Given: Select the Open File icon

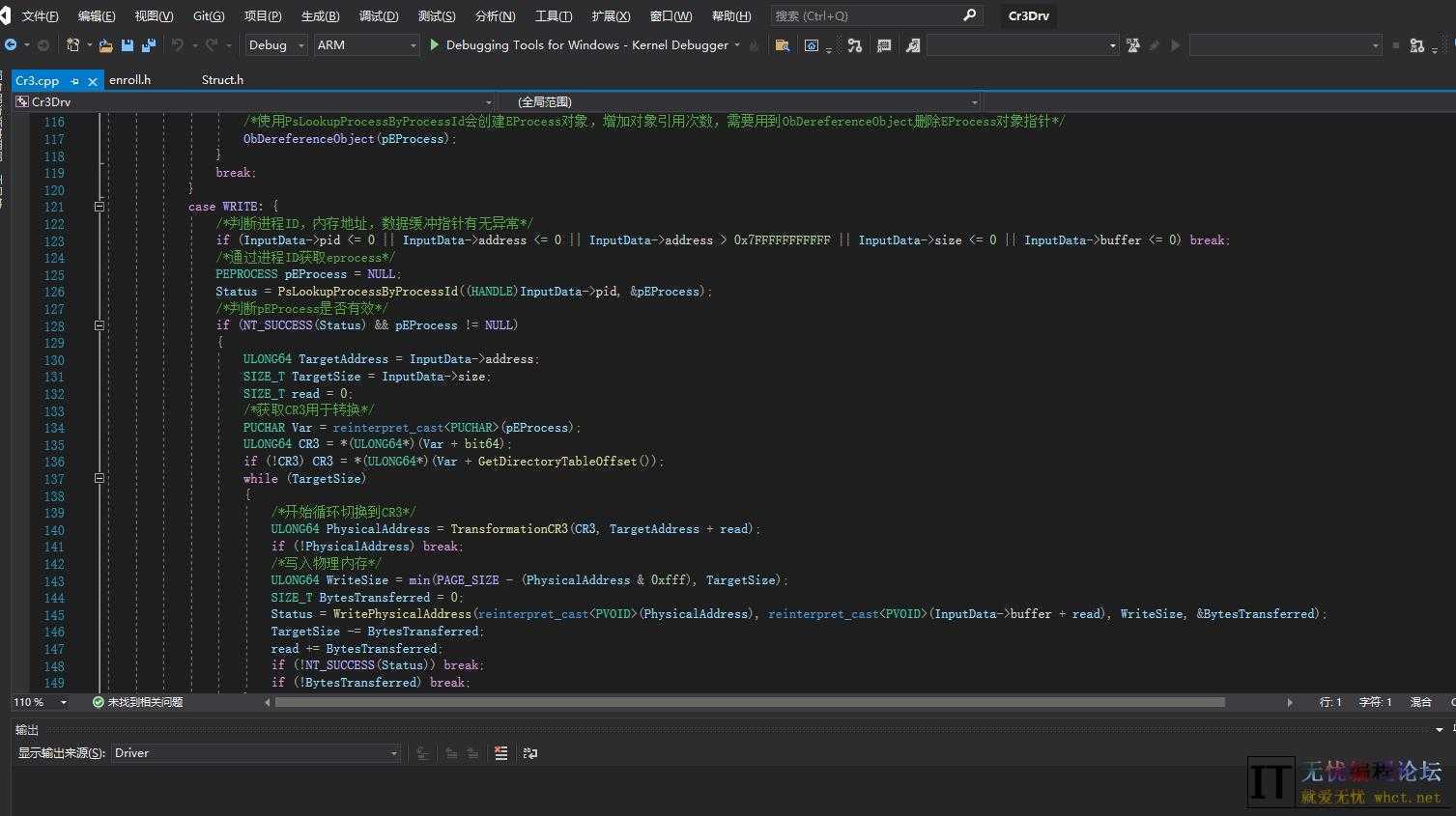Looking at the screenshot, I should point(102,44).
